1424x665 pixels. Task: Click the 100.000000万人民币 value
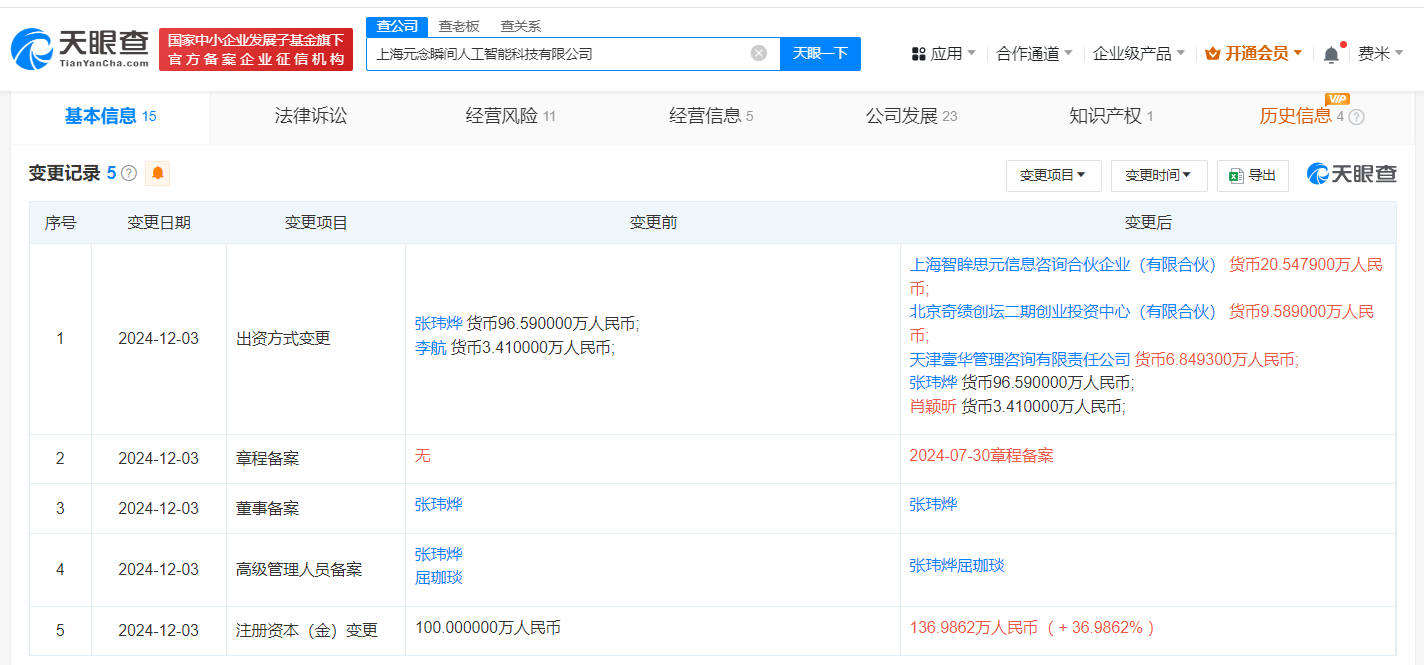click(x=488, y=628)
